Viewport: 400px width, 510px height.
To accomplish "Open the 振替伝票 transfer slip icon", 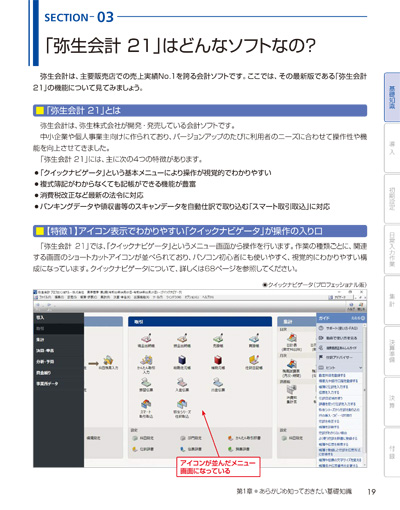I will (146, 384).
